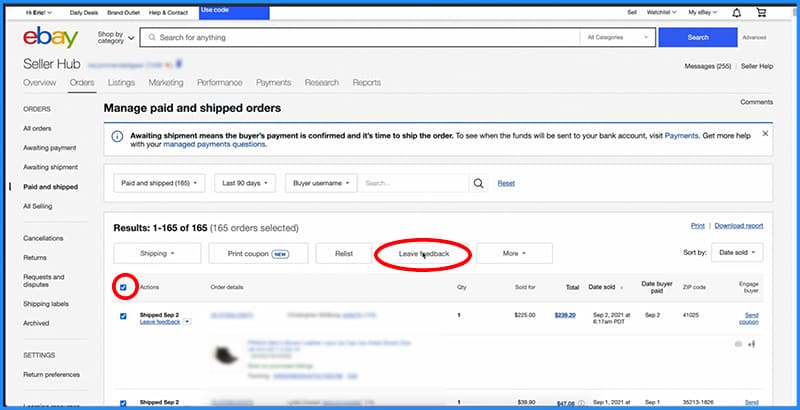Open the Shipping bulk action dropdown
The height and width of the screenshot is (410, 800).
tap(157, 253)
